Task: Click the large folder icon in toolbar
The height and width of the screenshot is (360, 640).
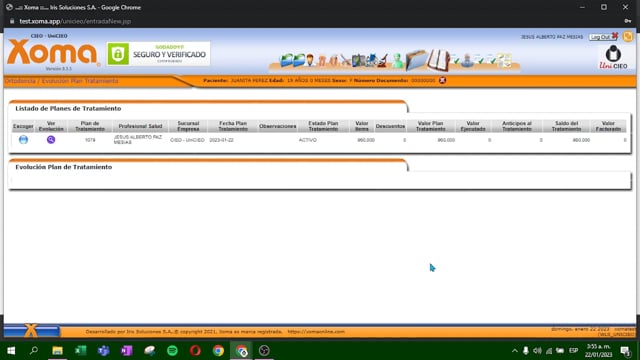Action: (x=416, y=59)
